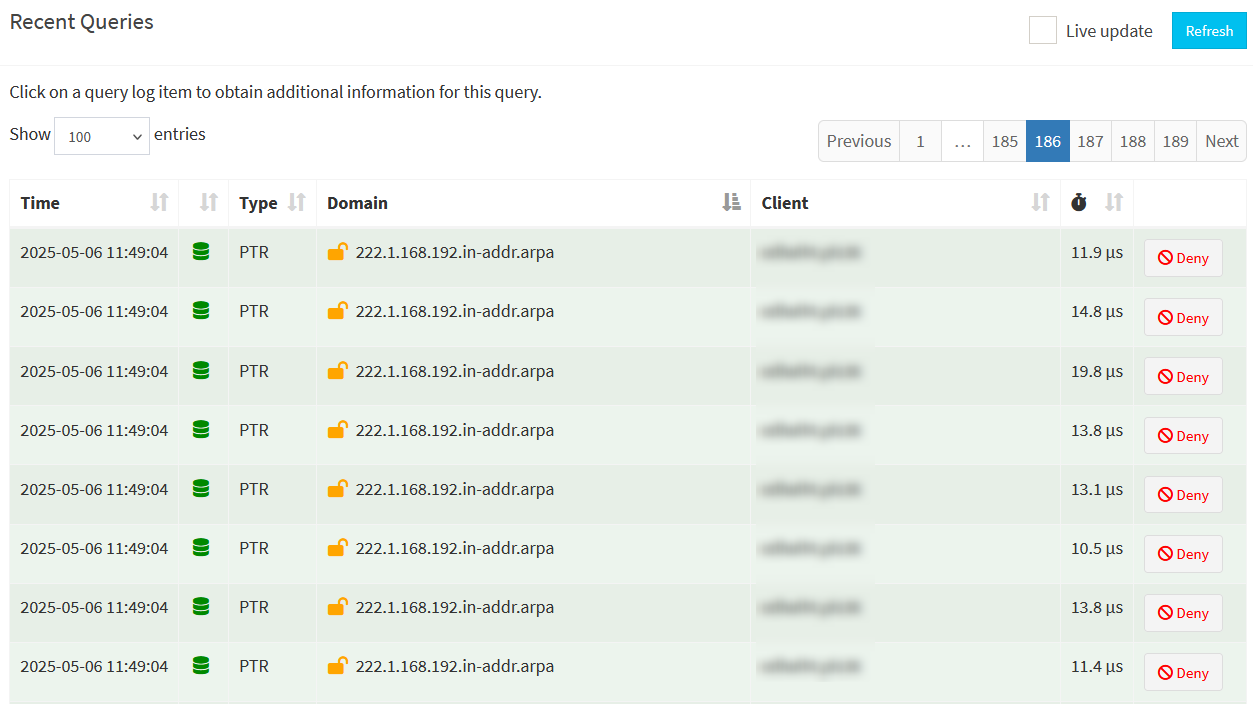Click the stopwatch reply-time column icon
Screen dimensions: 1253x704
click(1078, 203)
